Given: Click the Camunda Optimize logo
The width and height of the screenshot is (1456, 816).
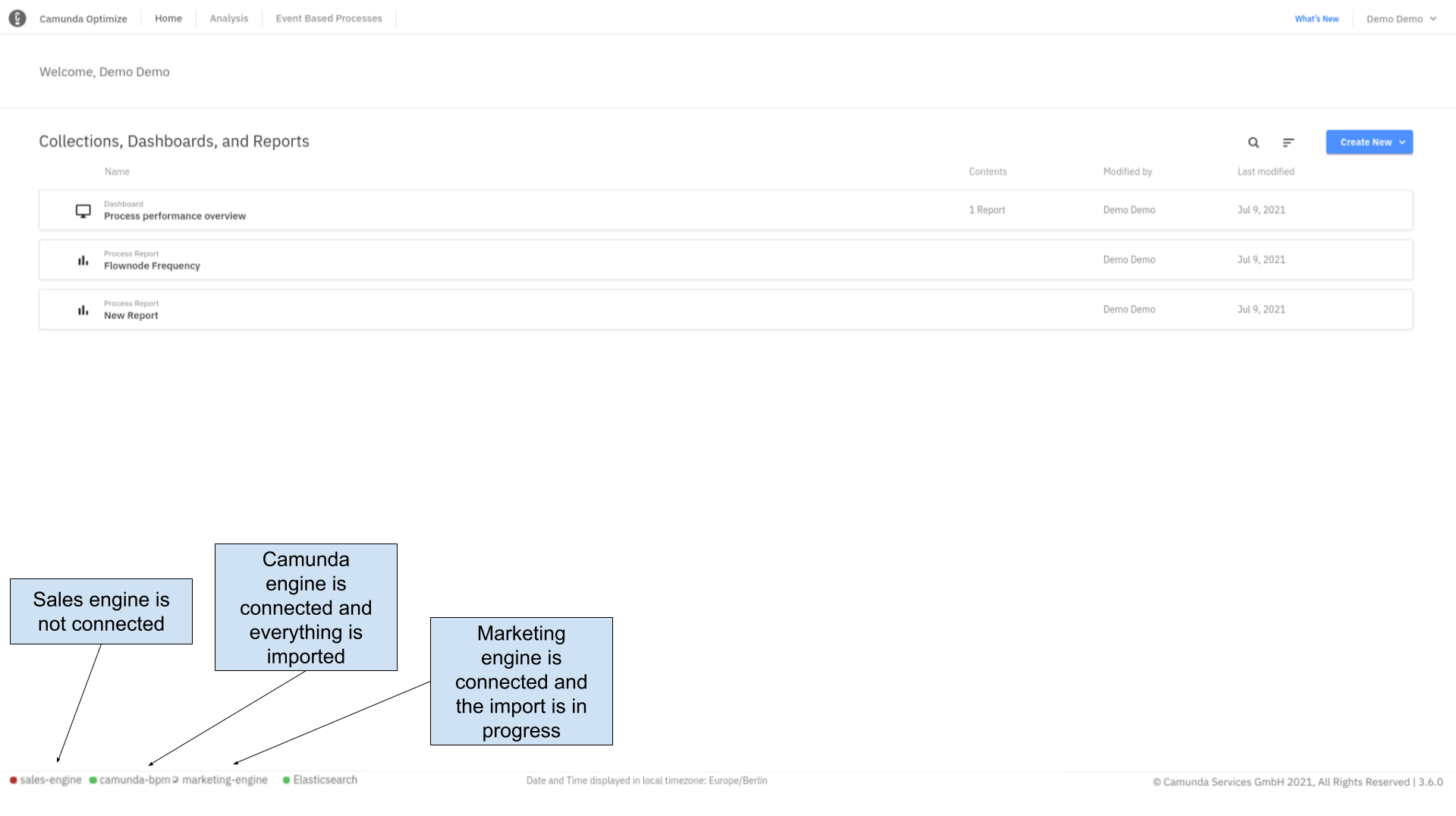Looking at the screenshot, I should tap(18, 18).
